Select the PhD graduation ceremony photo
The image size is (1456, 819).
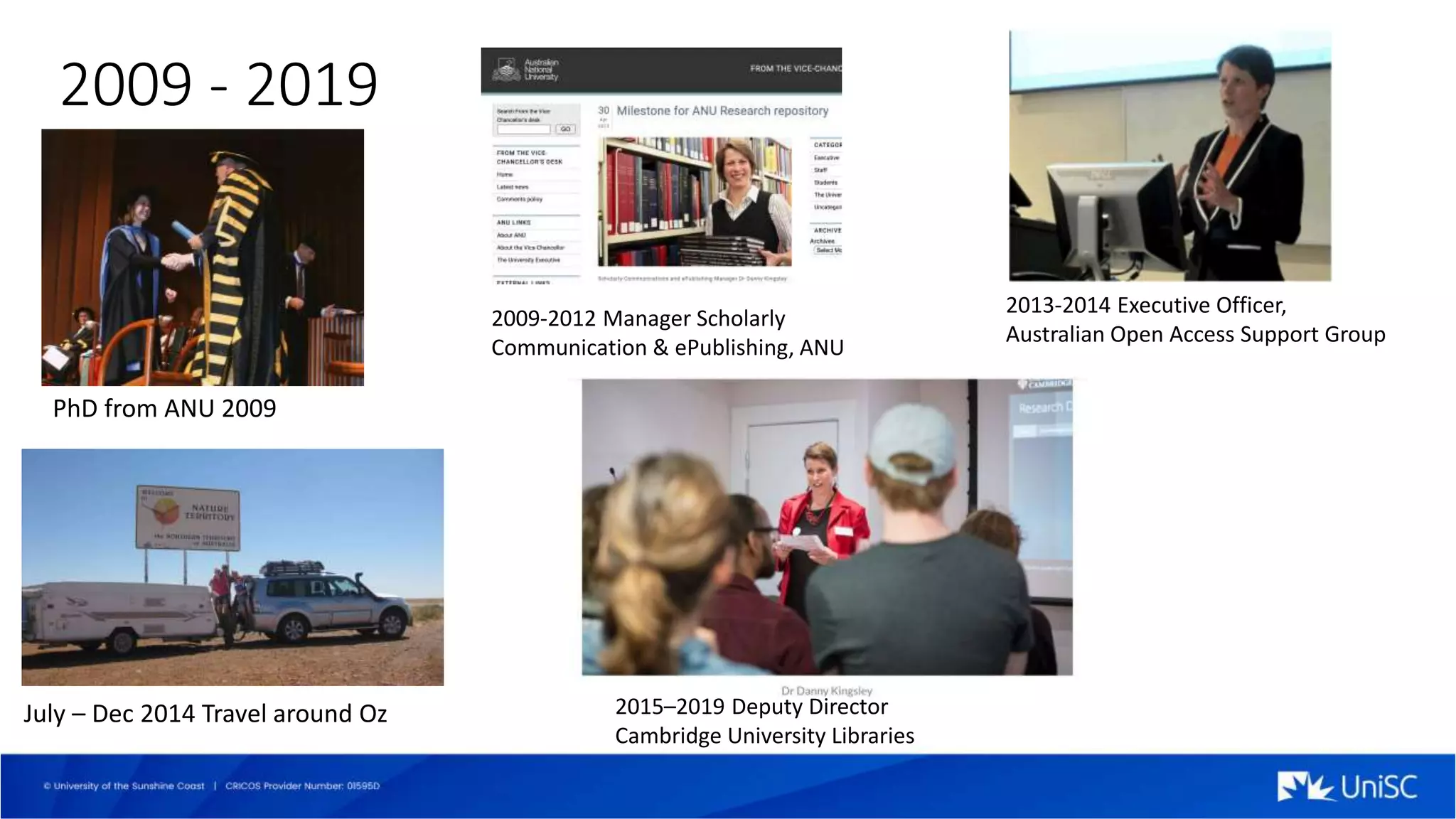(x=203, y=257)
